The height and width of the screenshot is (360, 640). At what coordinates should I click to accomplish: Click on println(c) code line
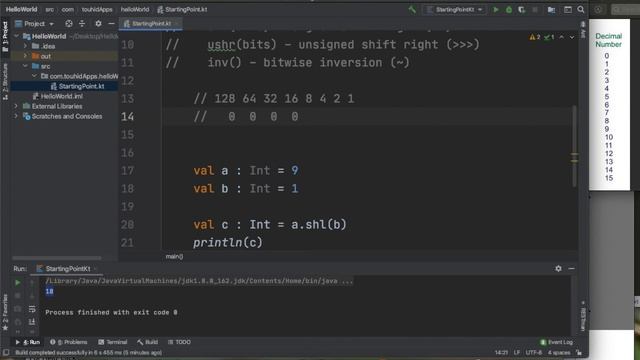click(228, 242)
